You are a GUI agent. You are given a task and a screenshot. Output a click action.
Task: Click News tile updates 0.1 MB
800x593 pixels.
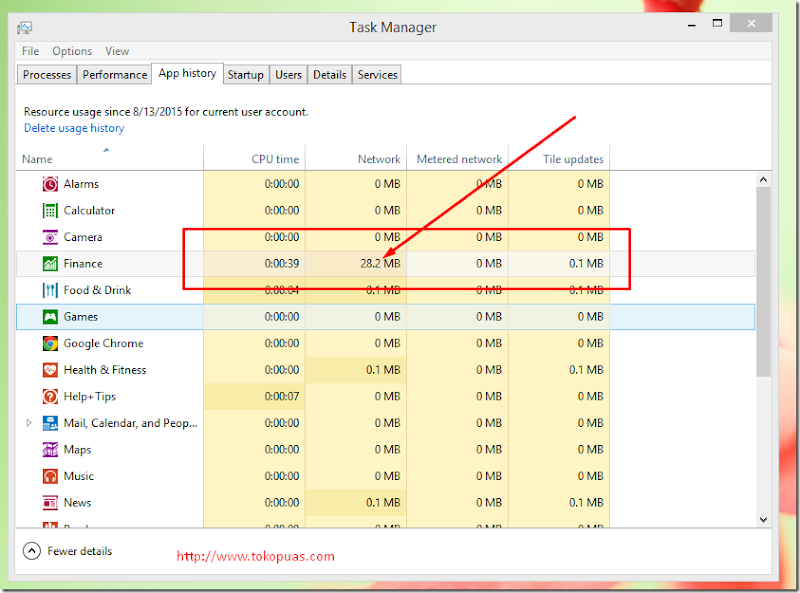click(586, 502)
